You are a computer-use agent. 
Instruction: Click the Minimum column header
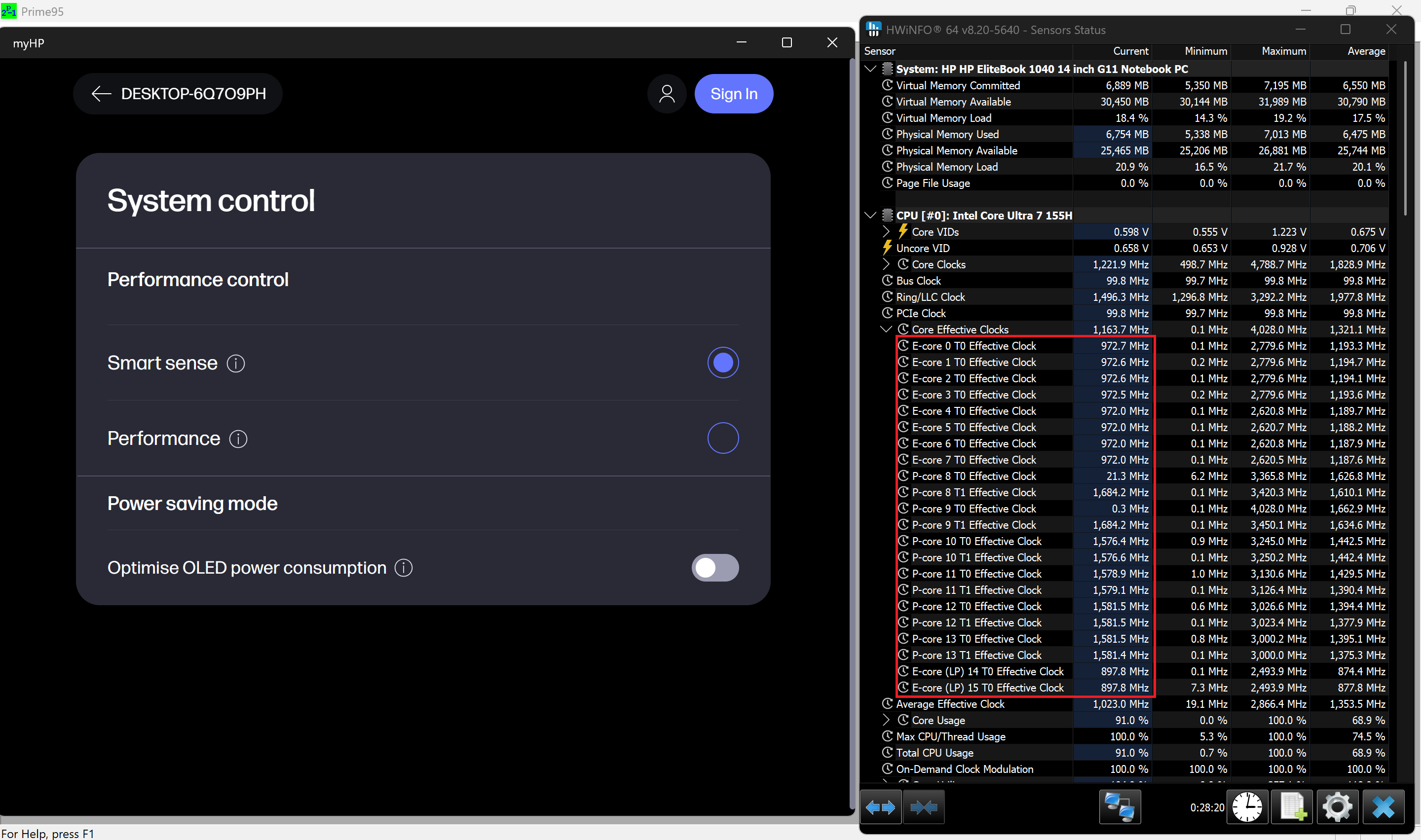tap(1192, 51)
